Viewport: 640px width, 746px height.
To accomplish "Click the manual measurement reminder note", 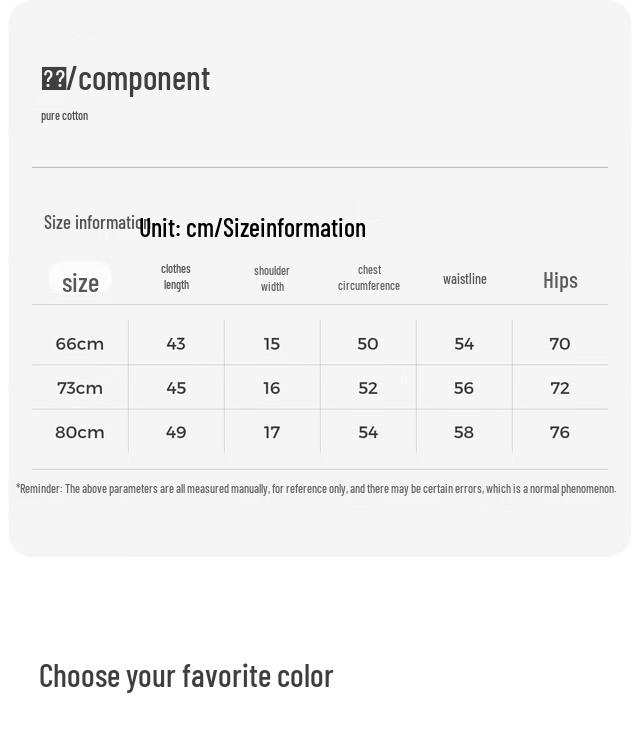I will coord(316,489).
